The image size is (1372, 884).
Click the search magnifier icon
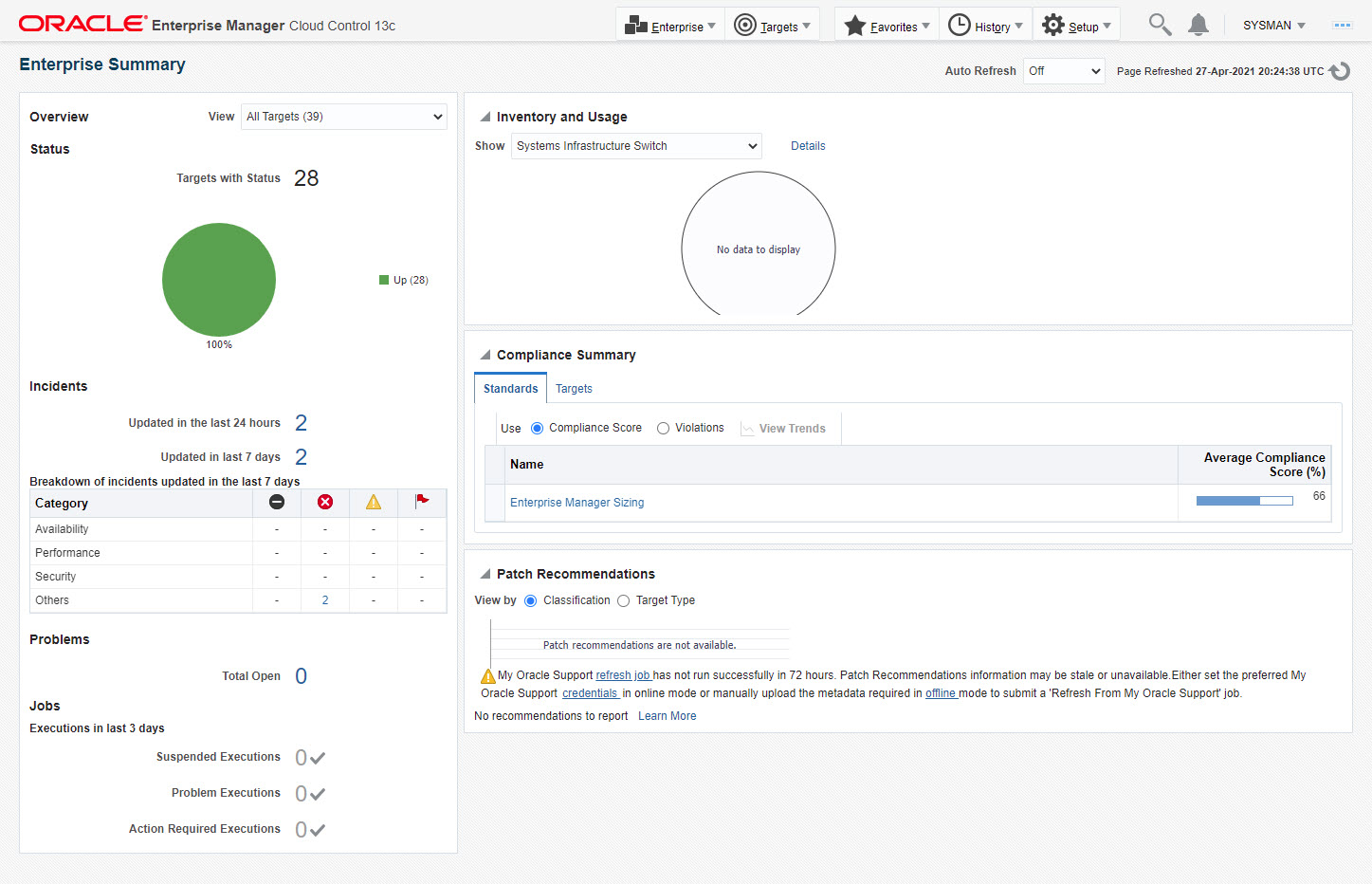click(1160, 25)
